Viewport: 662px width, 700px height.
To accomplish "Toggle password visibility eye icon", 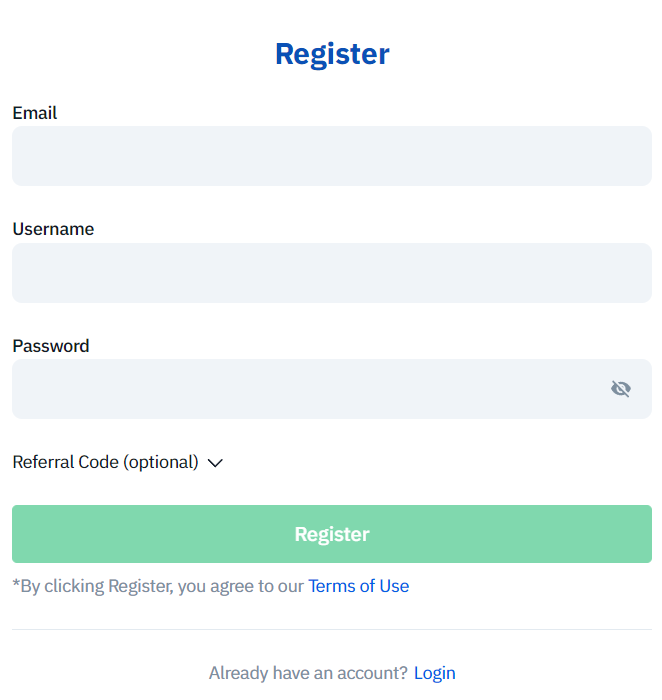I will click(x=621, y=389).
